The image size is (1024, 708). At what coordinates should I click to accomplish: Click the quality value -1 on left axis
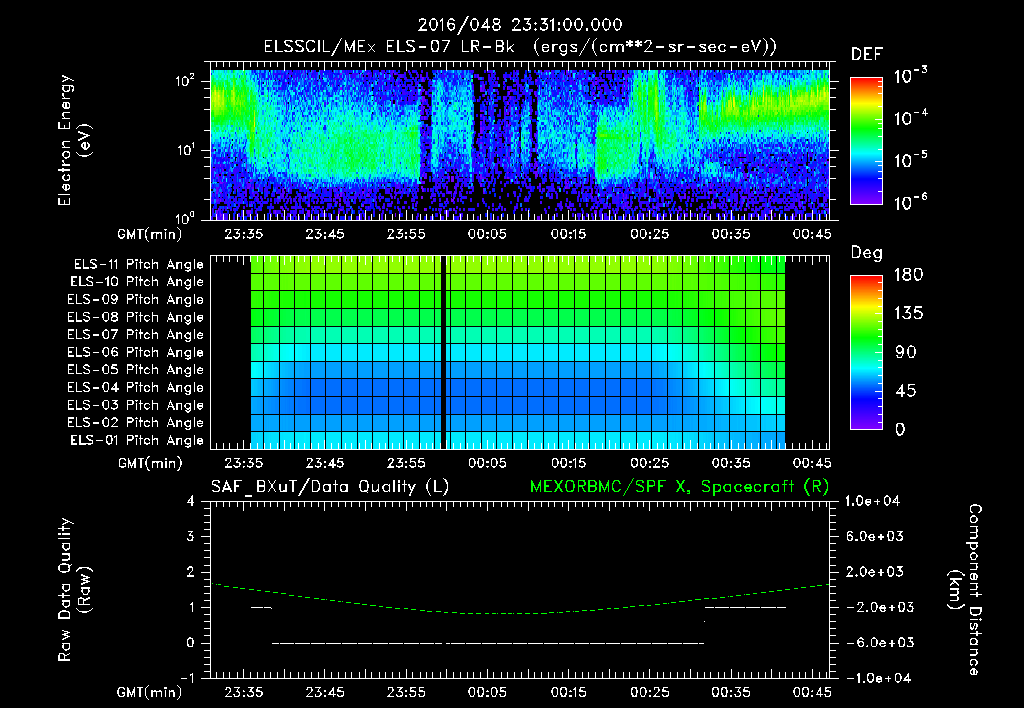(187, 678)
